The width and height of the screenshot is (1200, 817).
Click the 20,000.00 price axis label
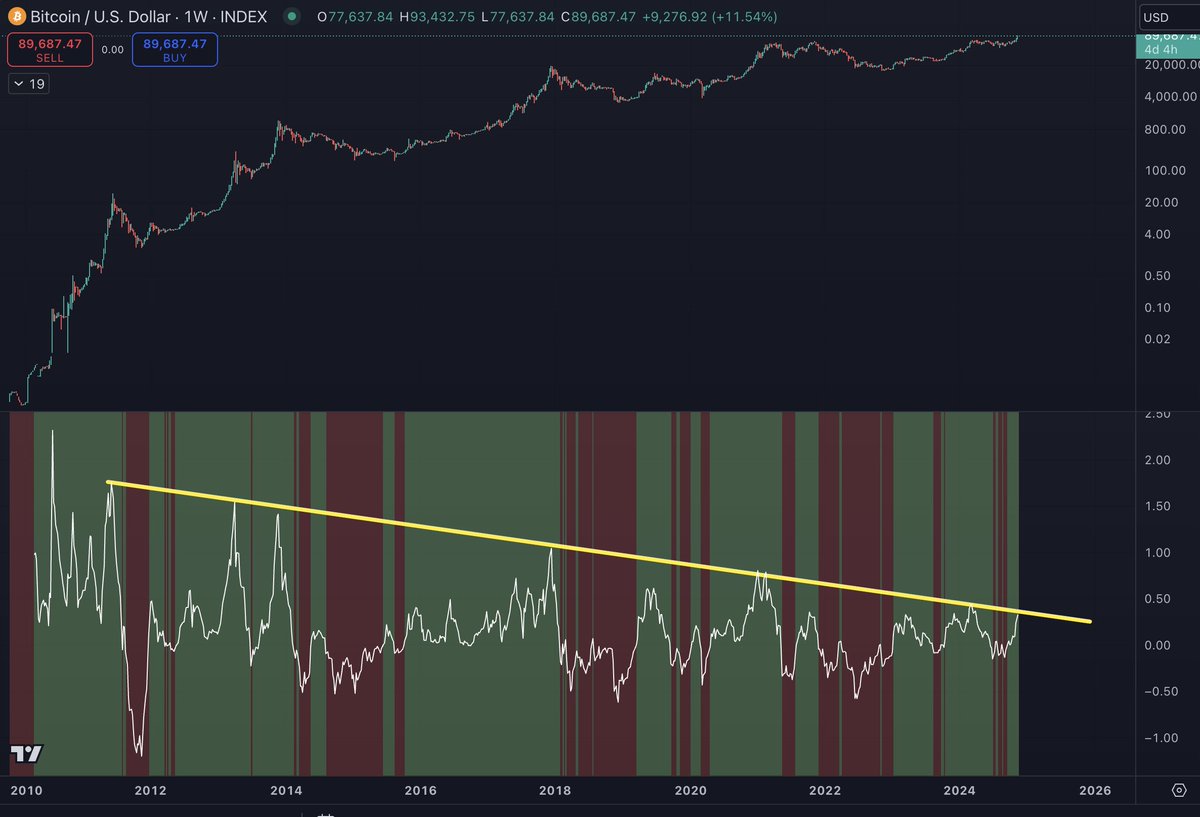[x=1170, y=65]
